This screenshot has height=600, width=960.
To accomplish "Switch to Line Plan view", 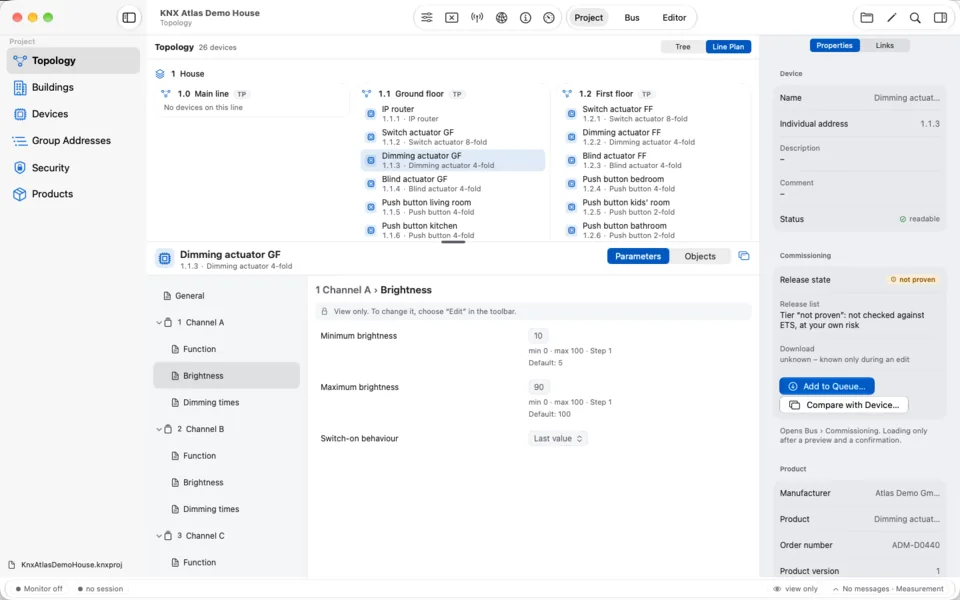I will pyautogui.click(x=728, y=47).
